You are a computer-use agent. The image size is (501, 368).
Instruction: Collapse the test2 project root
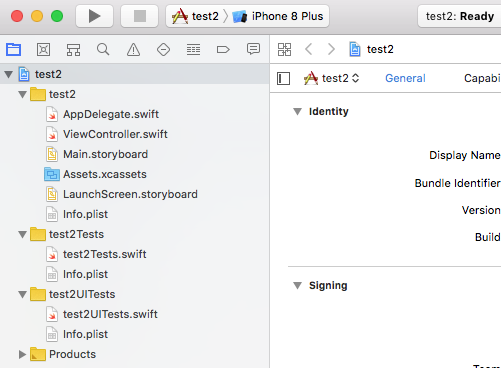pyautogui.click(x=9, y=74)
